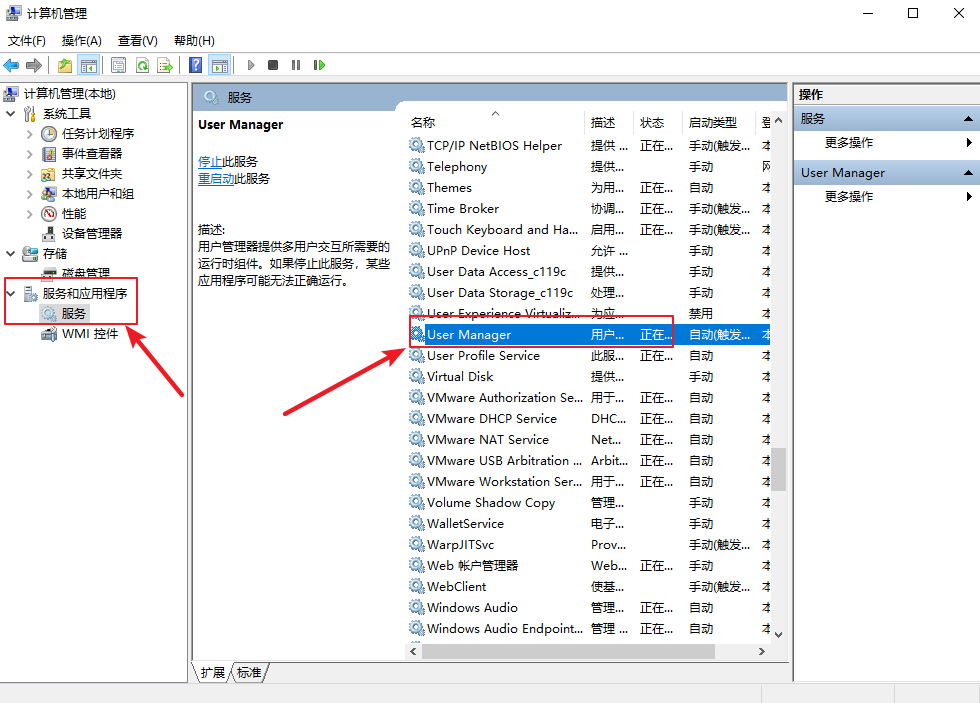Click the 重启动 service link

(x=216, y=178)
